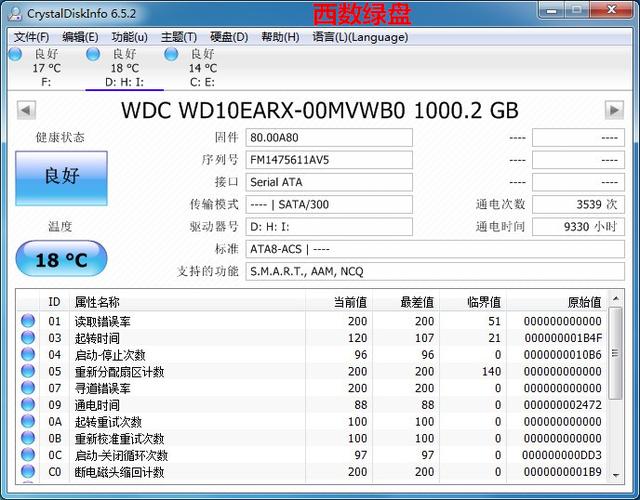Select the 重新校准重试次数 row

click(x=312, y=438)
